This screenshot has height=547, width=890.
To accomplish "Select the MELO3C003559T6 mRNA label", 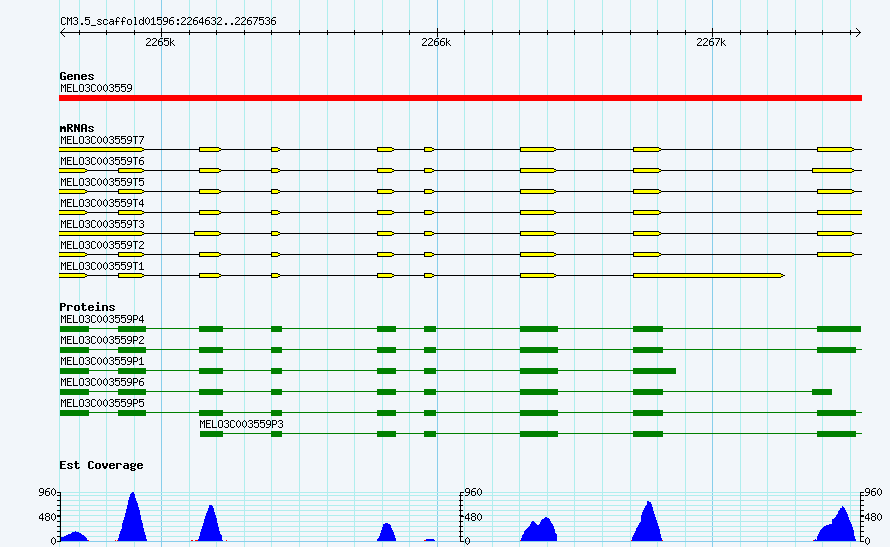I will 102,161.
